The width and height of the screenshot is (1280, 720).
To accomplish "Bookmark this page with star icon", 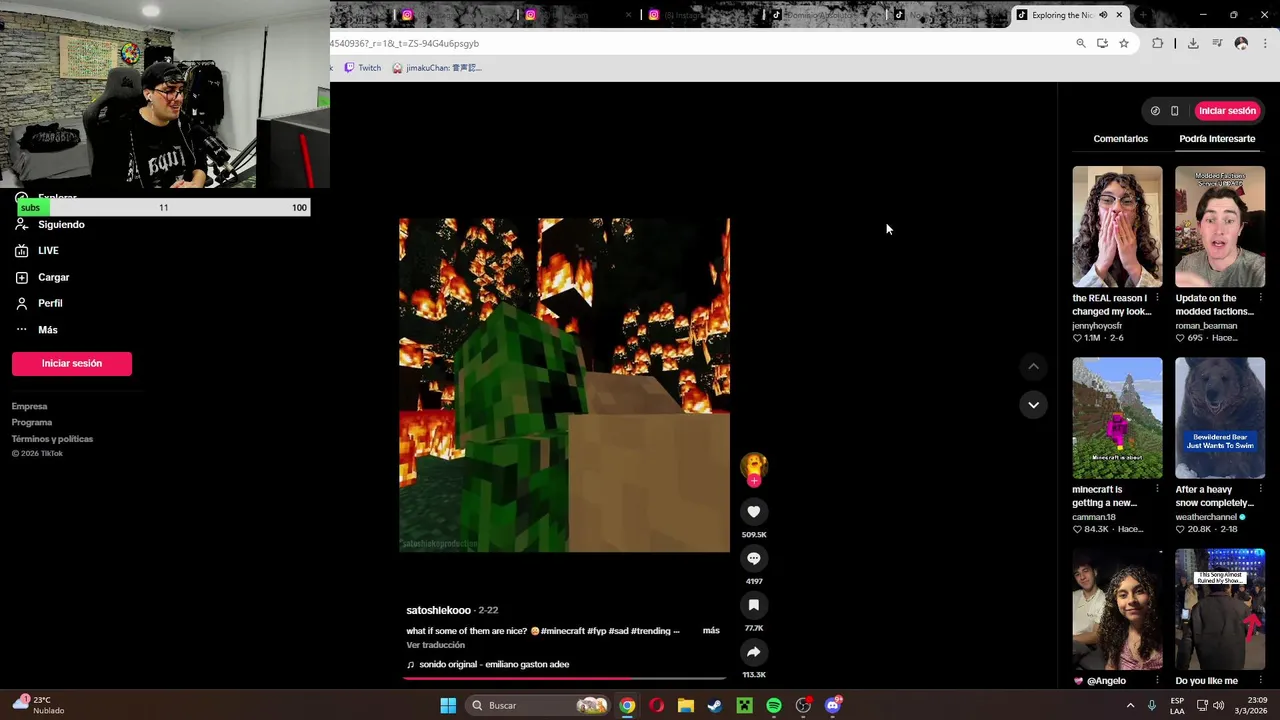I will click(x=1124, y=44).
